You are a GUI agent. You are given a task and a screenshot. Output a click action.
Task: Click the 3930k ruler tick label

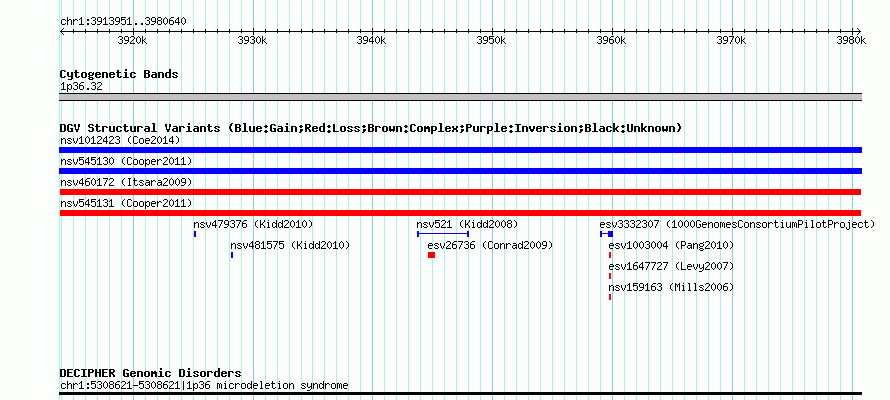253,41
